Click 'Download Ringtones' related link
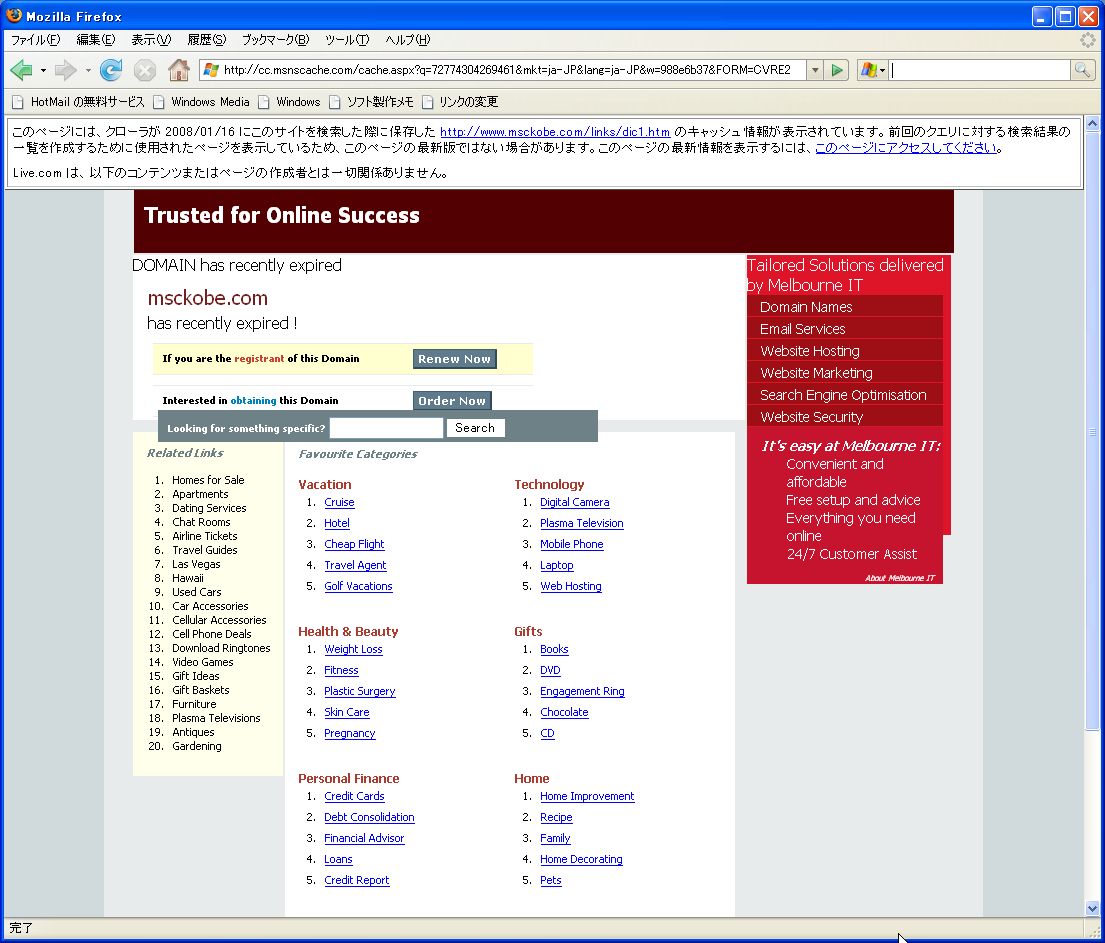1105x943 pixels. pyautogui.click(x=221, y=648)
